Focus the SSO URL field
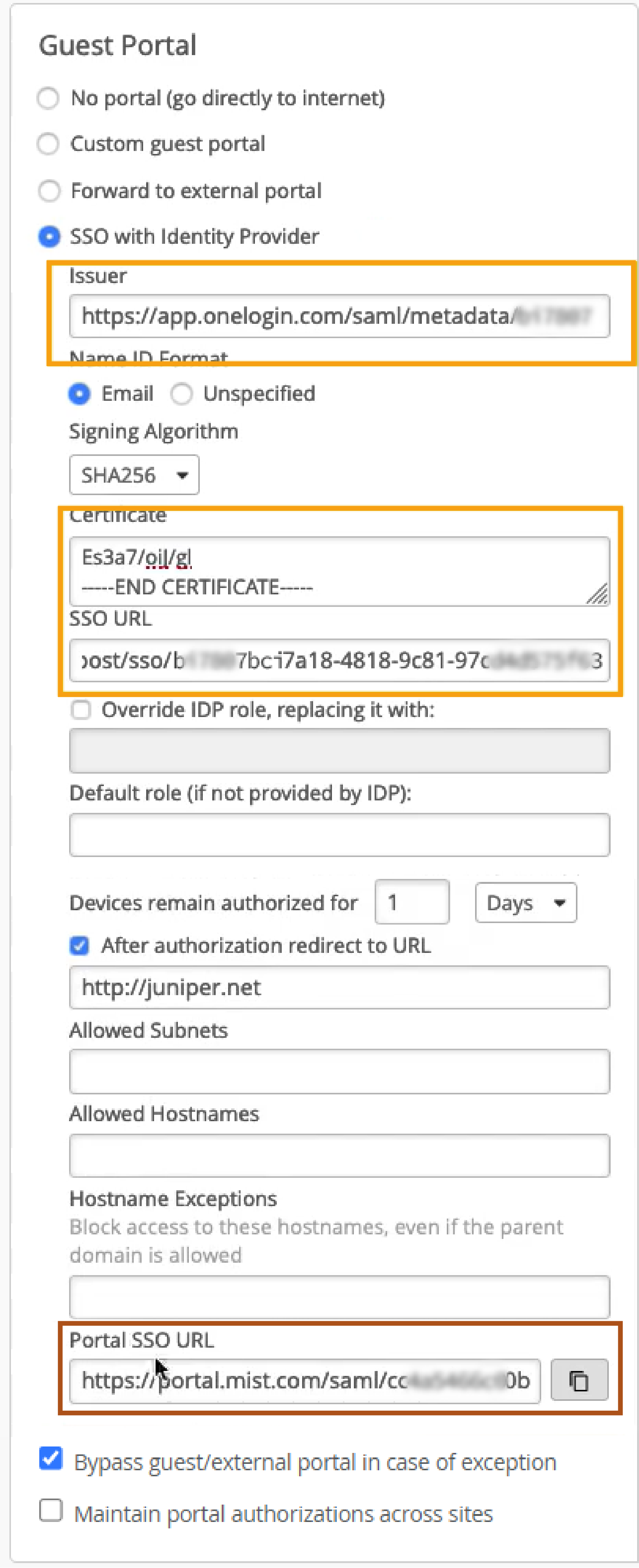The image size is (639, 1568). (339, 660)
